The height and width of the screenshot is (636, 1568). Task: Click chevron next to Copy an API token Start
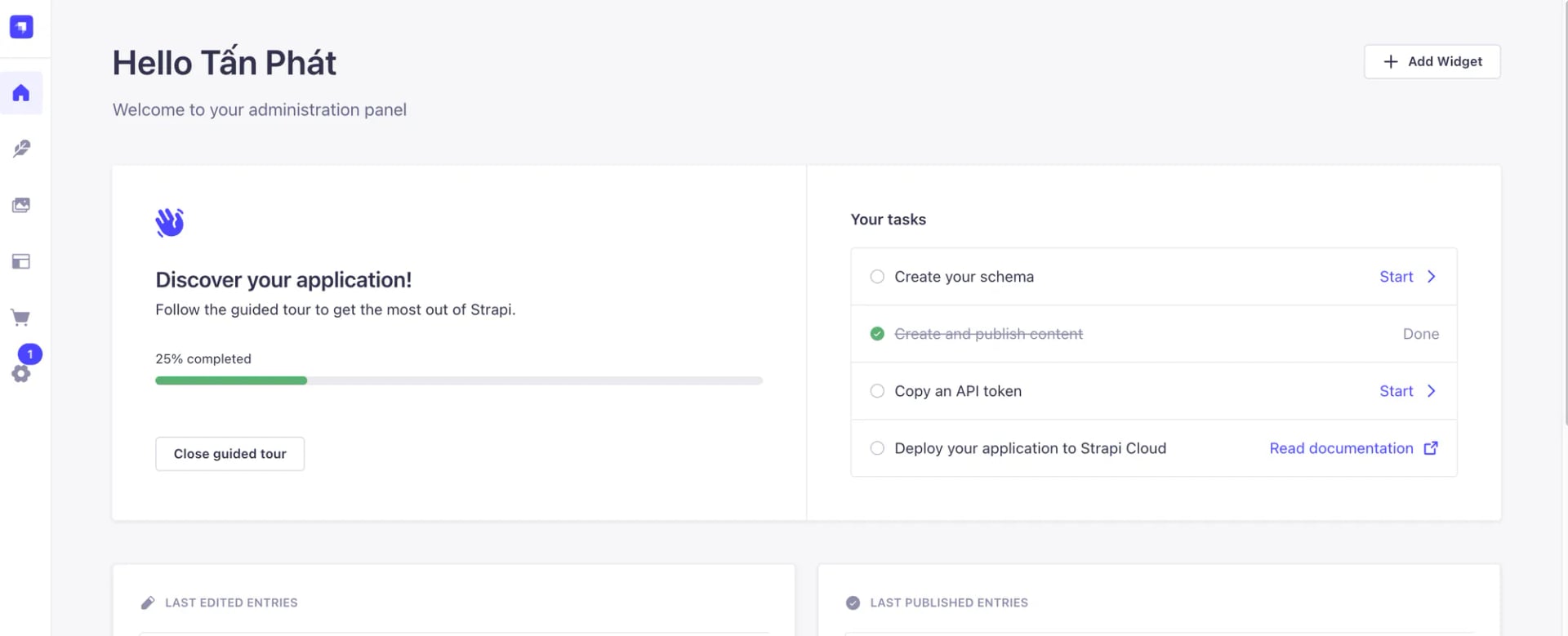1431,391
